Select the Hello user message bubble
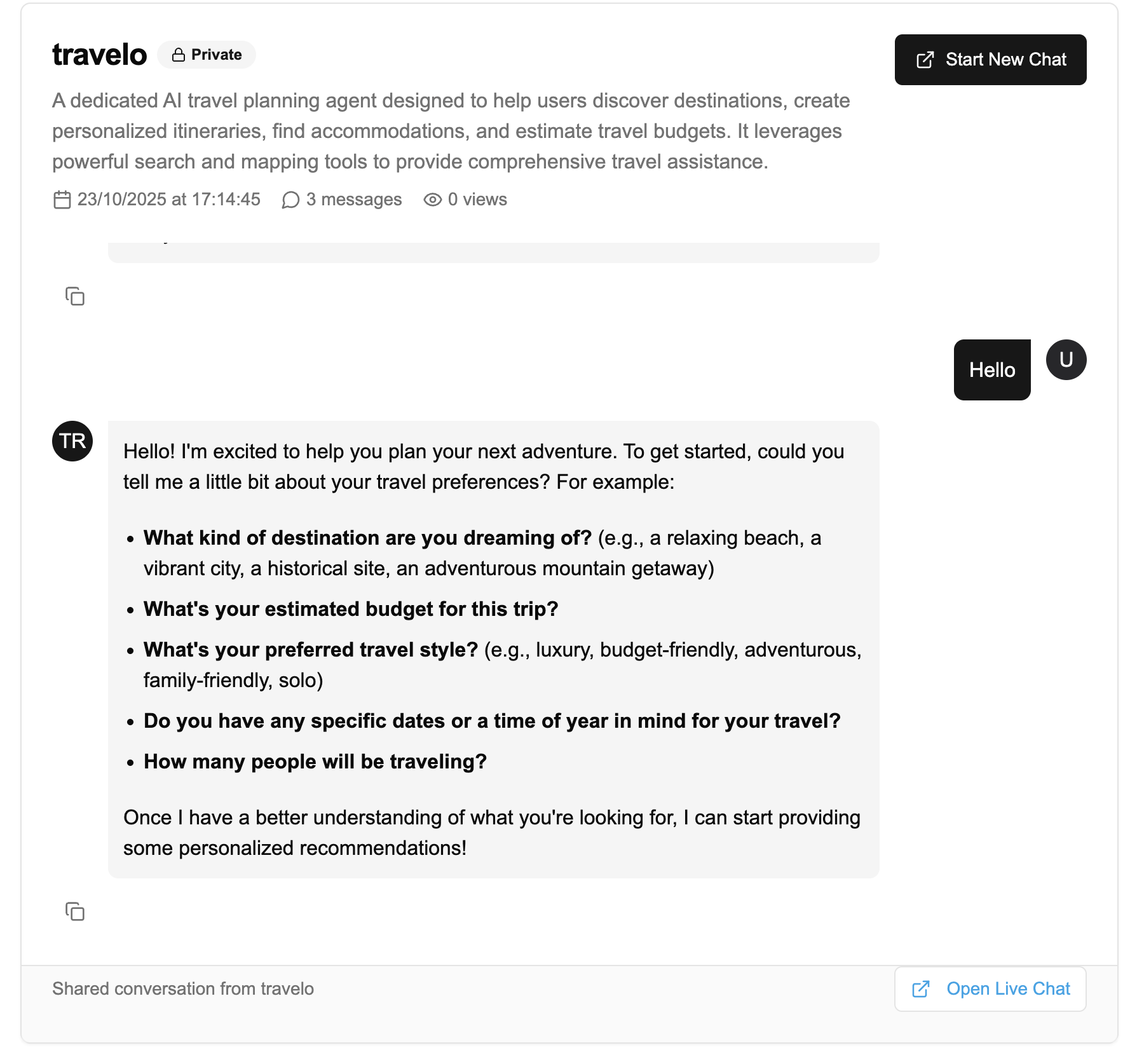This screenshot has height=1064, width=1144. click(991, 370)
